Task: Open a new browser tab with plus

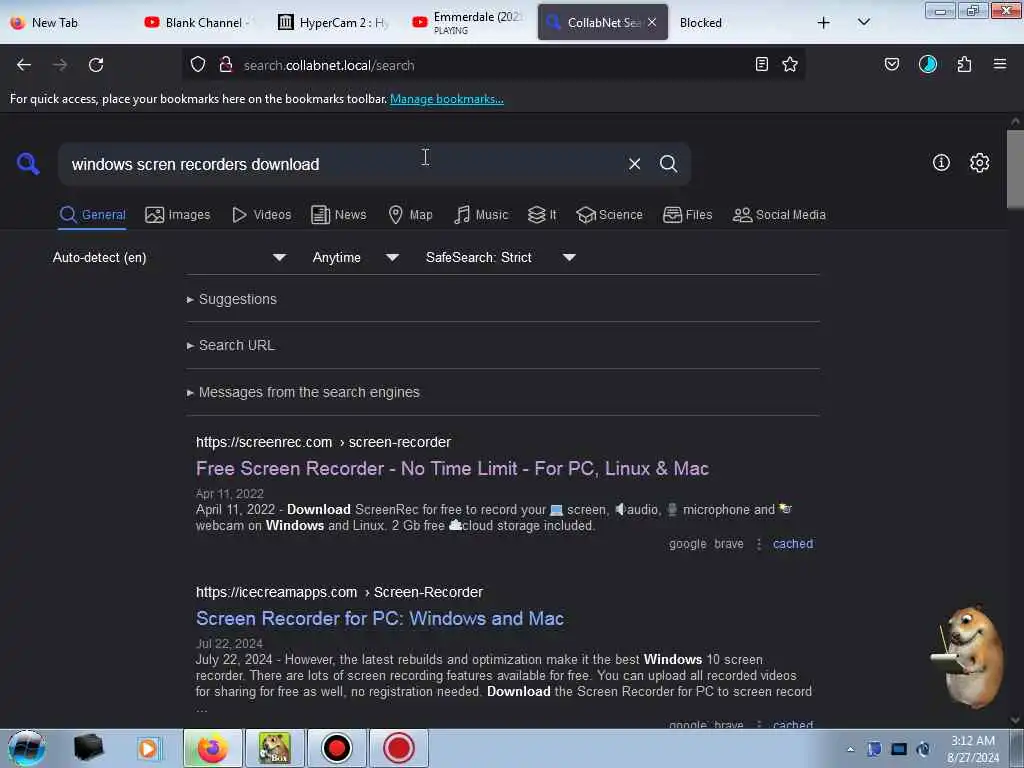Action: (x=824, y=23)
